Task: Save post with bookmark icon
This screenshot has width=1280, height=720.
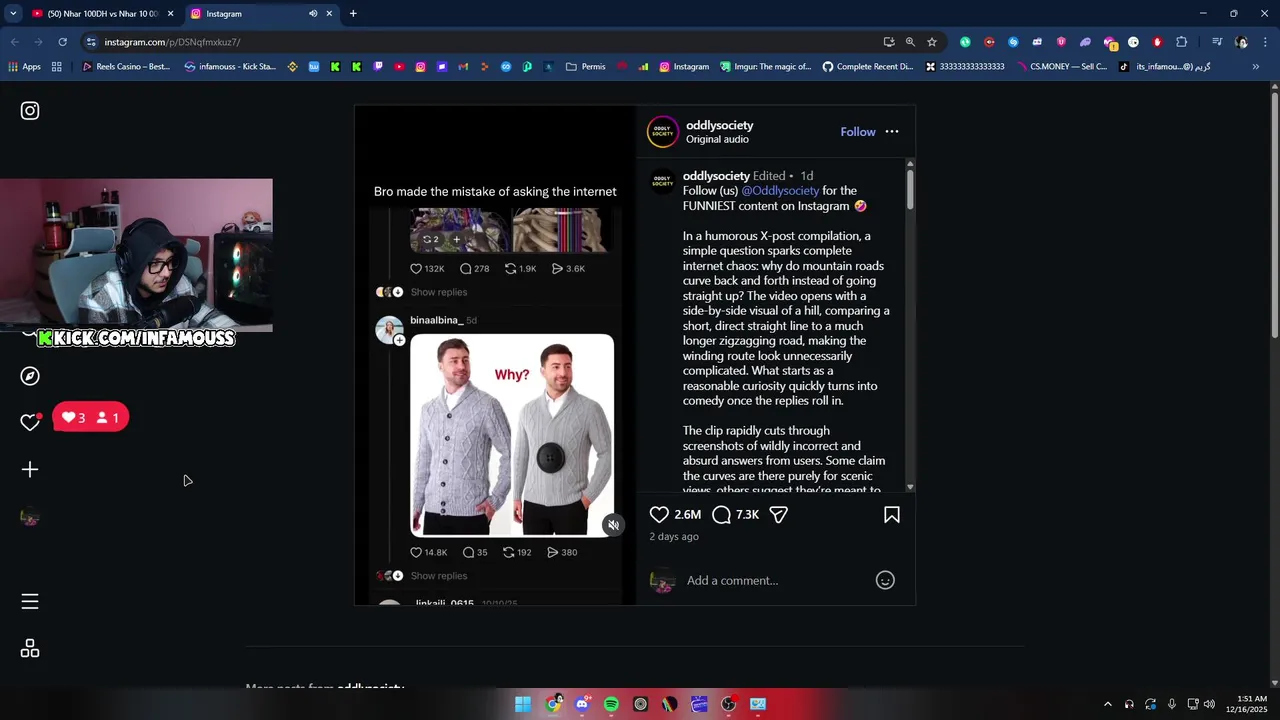Action: pyautogui.click(x=892, y=514)
